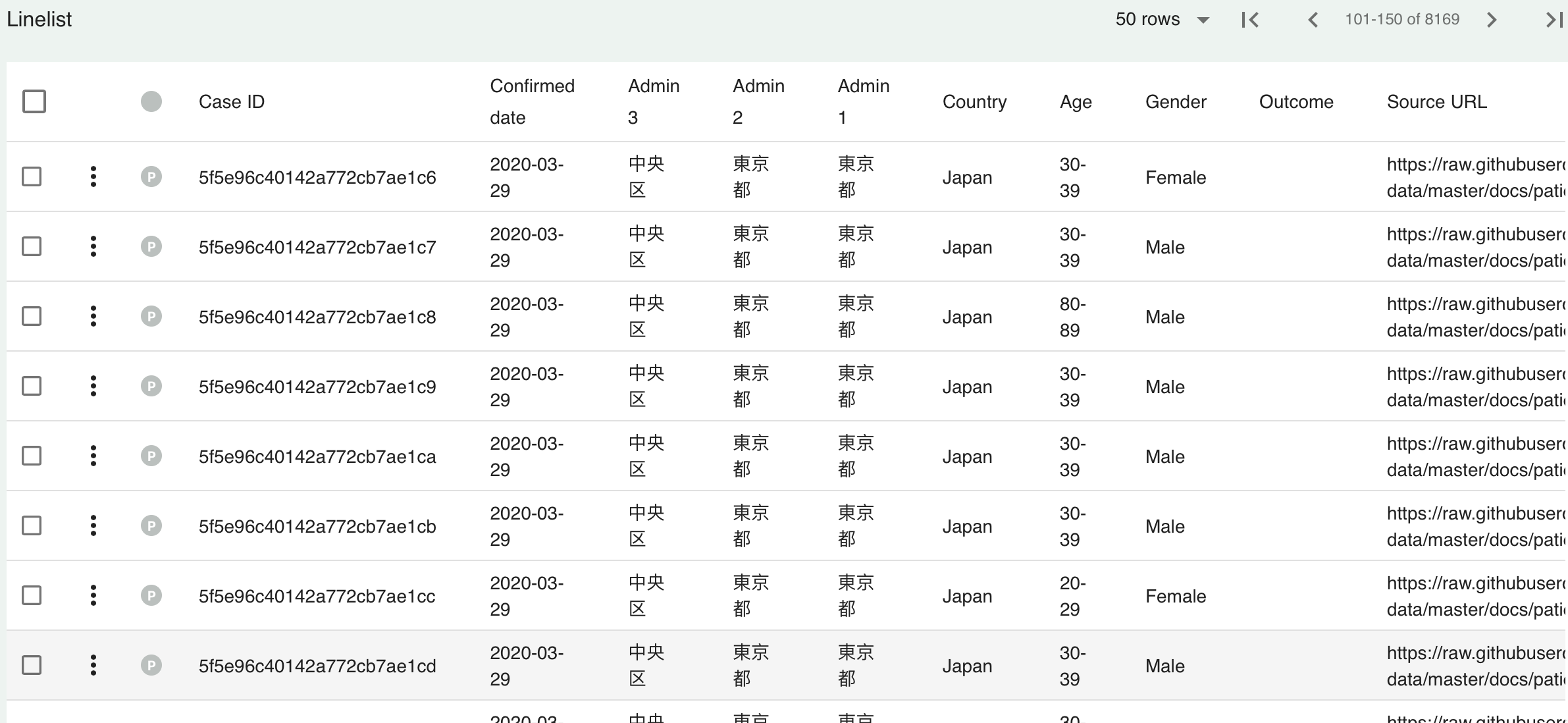Click the P icon for case 5f5e96c40142a772cb7ae1cc

(x=151, y=595)
